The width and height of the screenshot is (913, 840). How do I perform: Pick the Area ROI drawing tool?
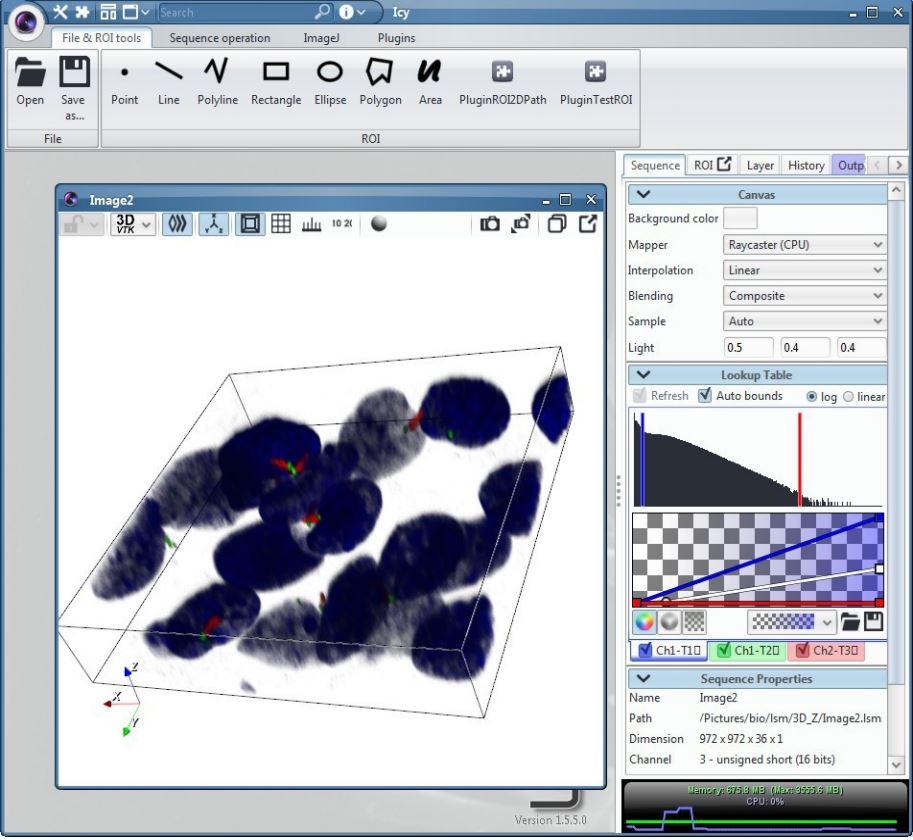coord(430,81)
